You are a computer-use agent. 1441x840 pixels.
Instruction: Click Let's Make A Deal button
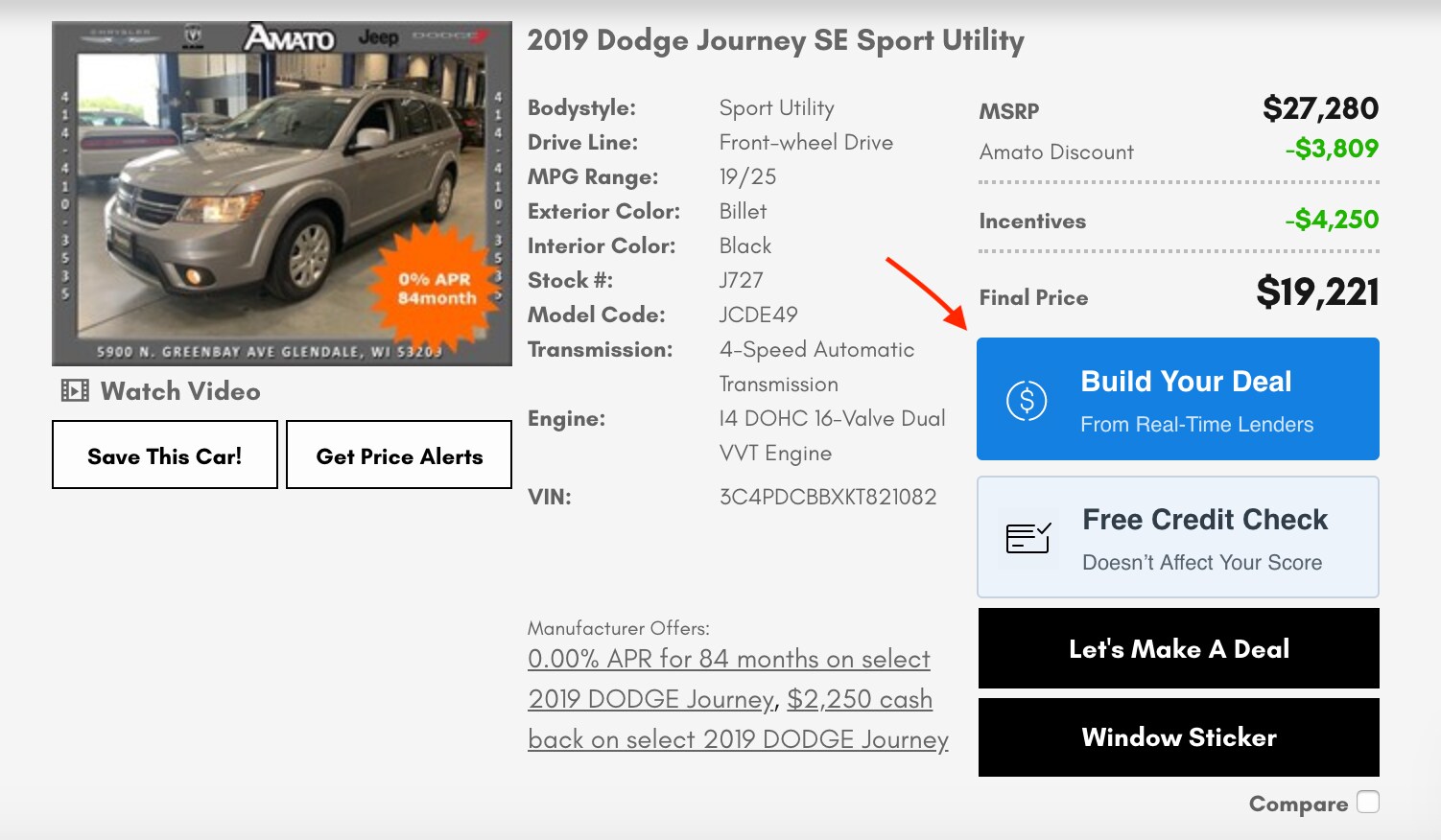pos(1178,649)
